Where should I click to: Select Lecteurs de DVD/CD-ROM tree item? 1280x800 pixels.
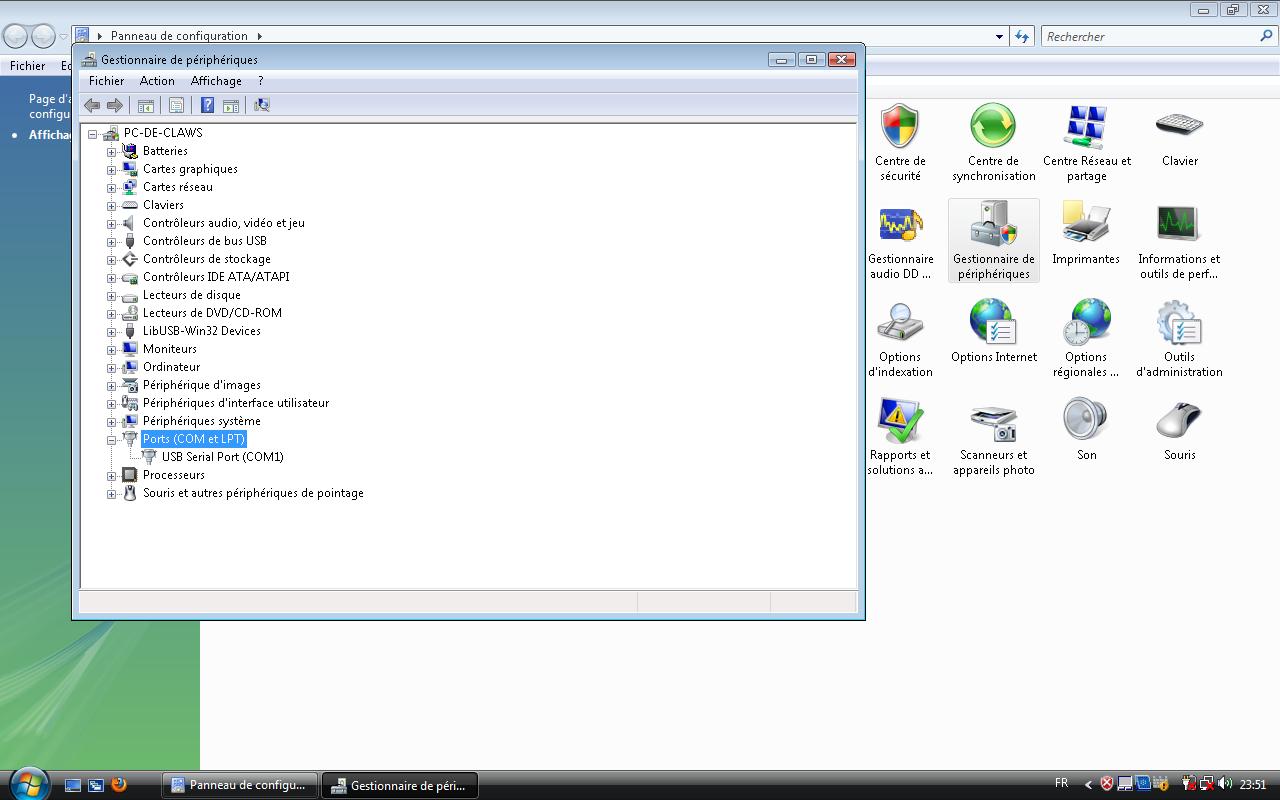tap(212, 313)
